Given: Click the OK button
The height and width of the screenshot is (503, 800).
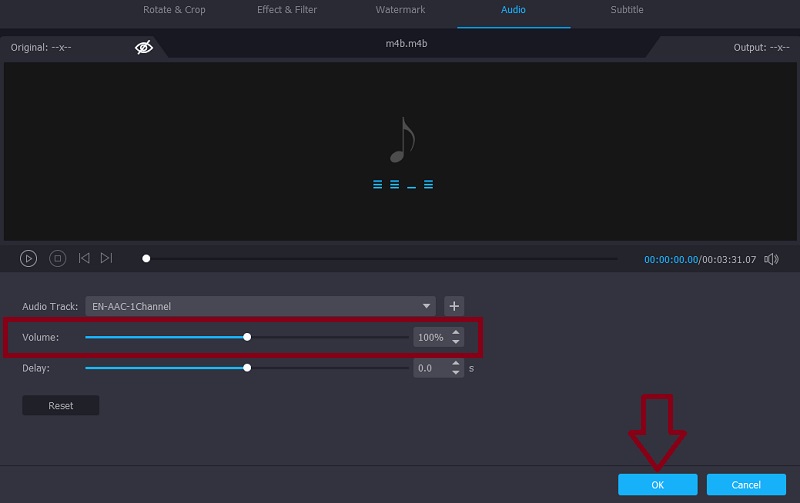Looking at the screenshot, I should pyautogui.click(x=657, y=484).
